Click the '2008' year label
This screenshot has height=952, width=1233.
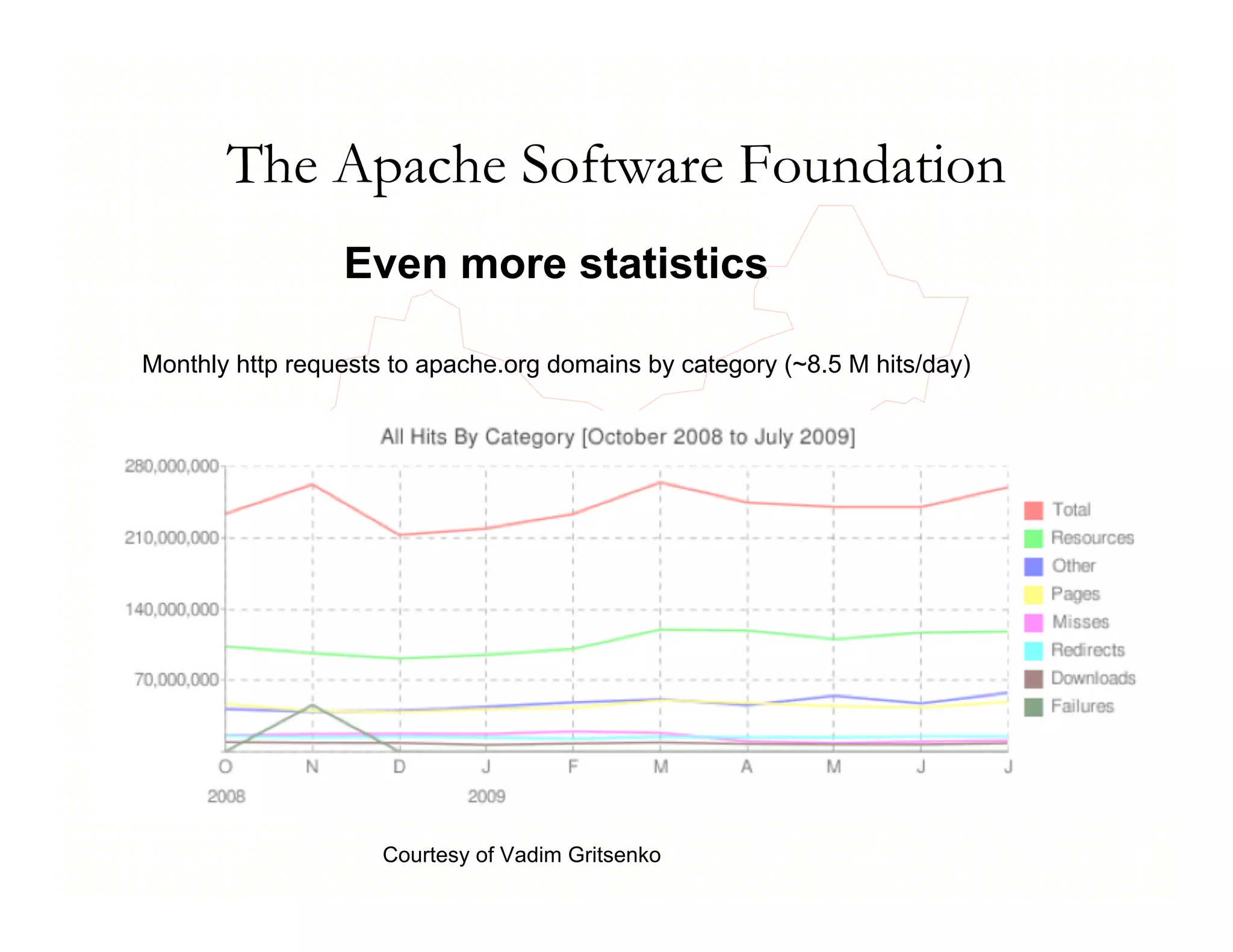click(226, 797)
